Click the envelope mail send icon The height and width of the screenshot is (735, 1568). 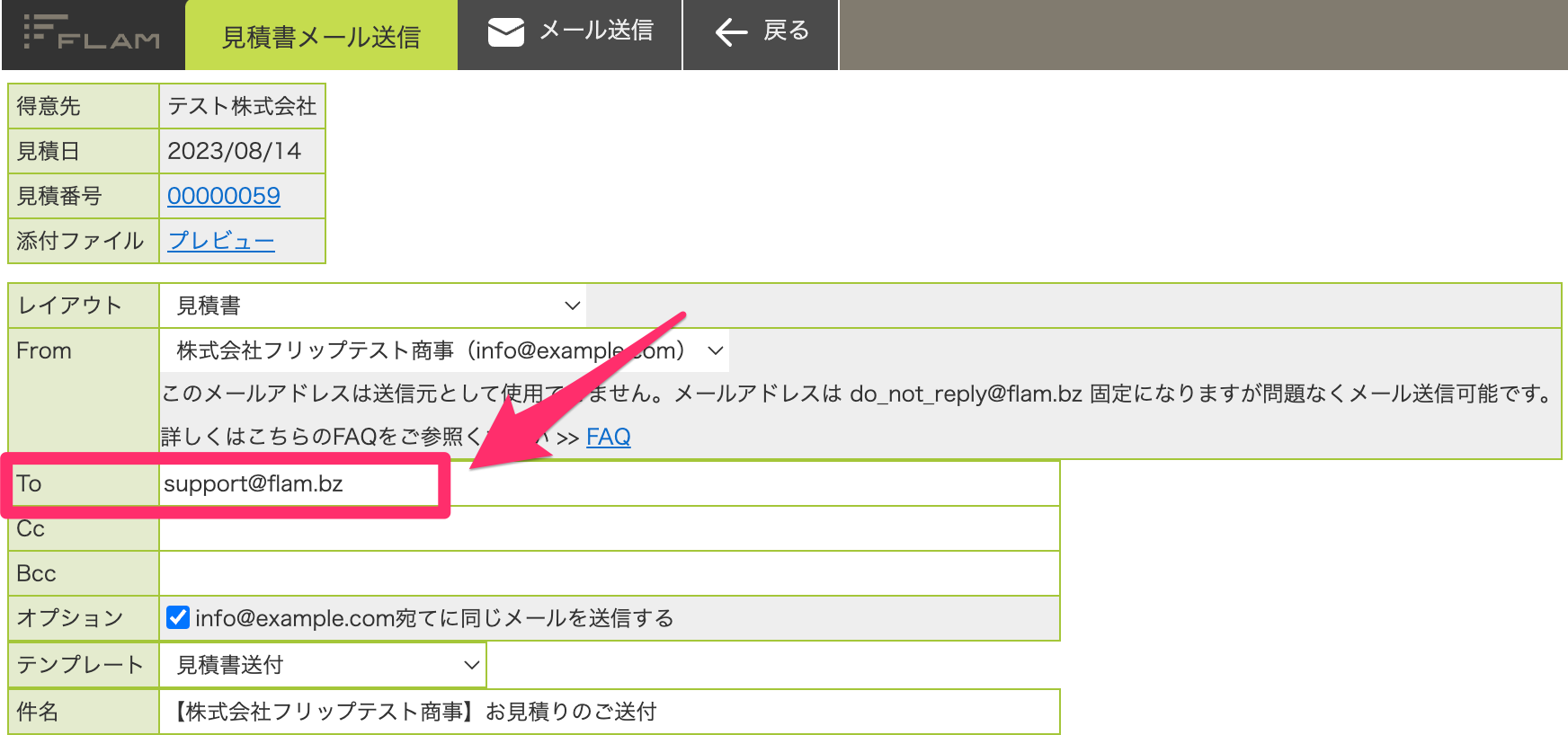(506, 32)
